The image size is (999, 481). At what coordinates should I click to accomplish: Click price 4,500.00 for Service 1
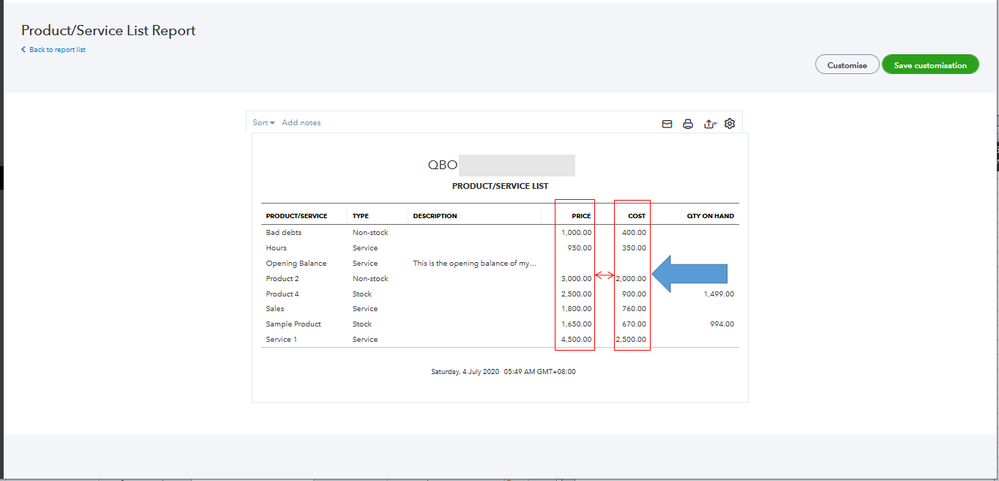(x=577, y=339)
